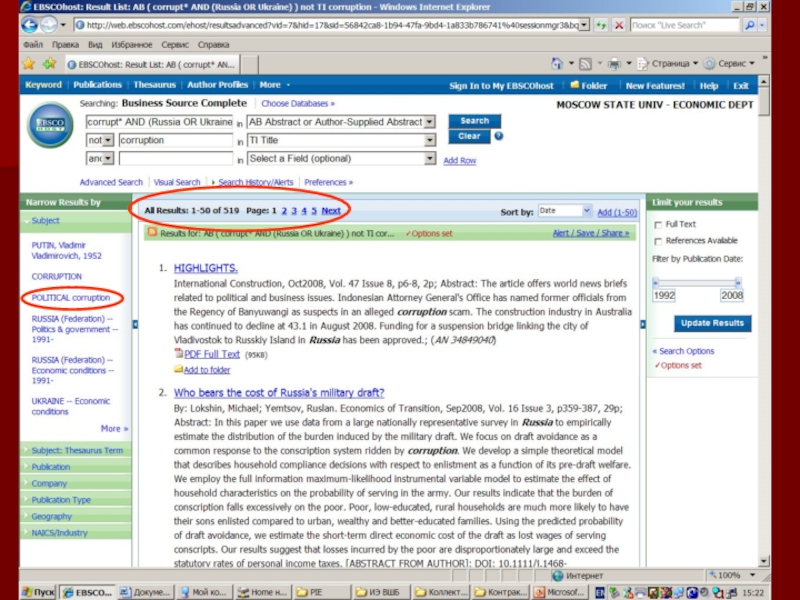
Task: Click the right handle of date slider
Action: 738,282
